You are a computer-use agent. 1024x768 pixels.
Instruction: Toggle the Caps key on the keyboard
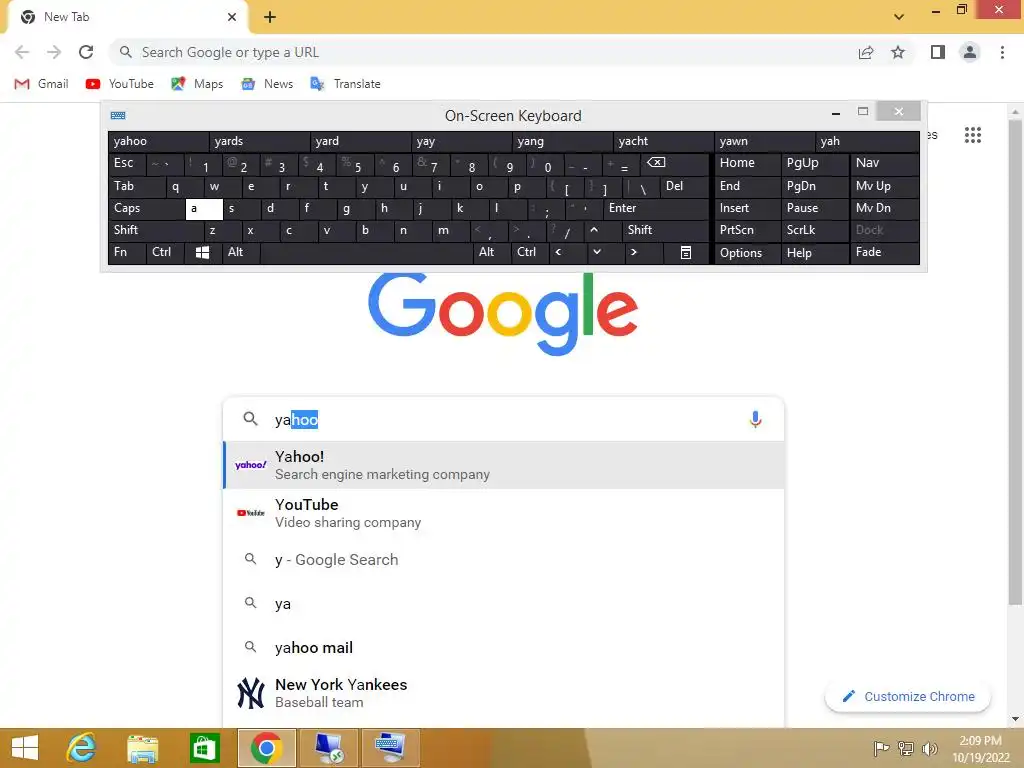tap(146, 208)
